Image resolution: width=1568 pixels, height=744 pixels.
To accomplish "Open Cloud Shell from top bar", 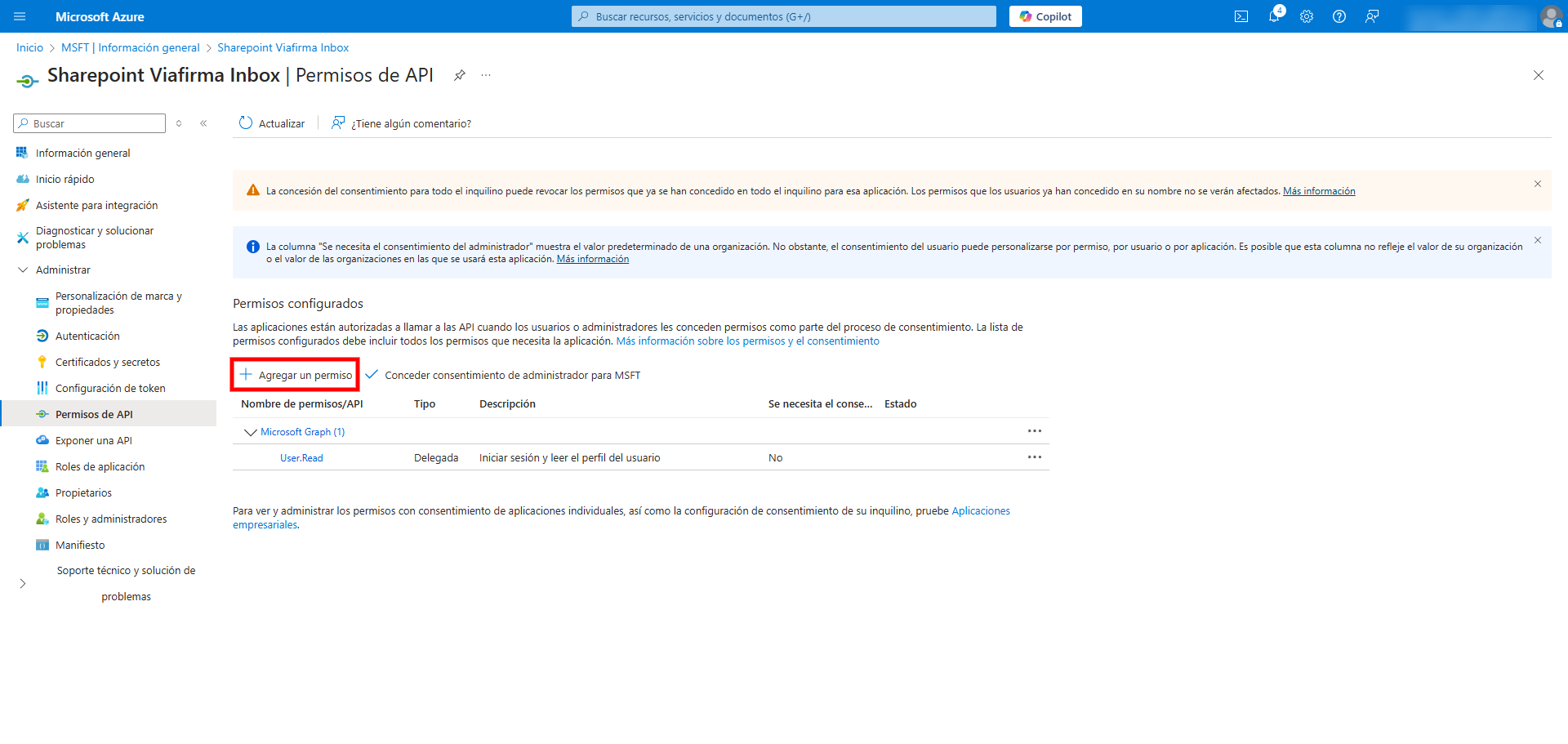I will click(x=1241, y=16).
